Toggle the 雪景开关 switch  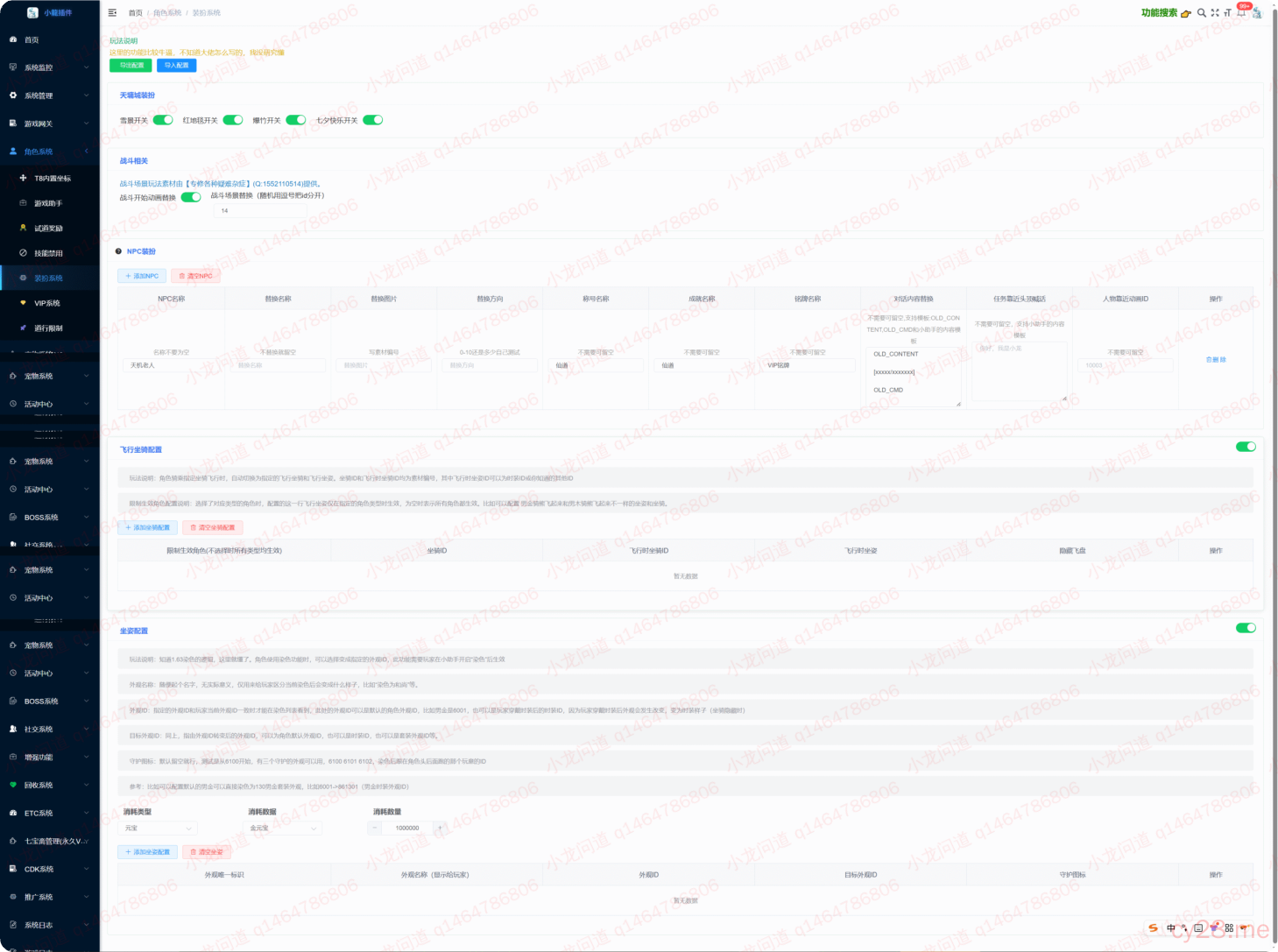163,120
